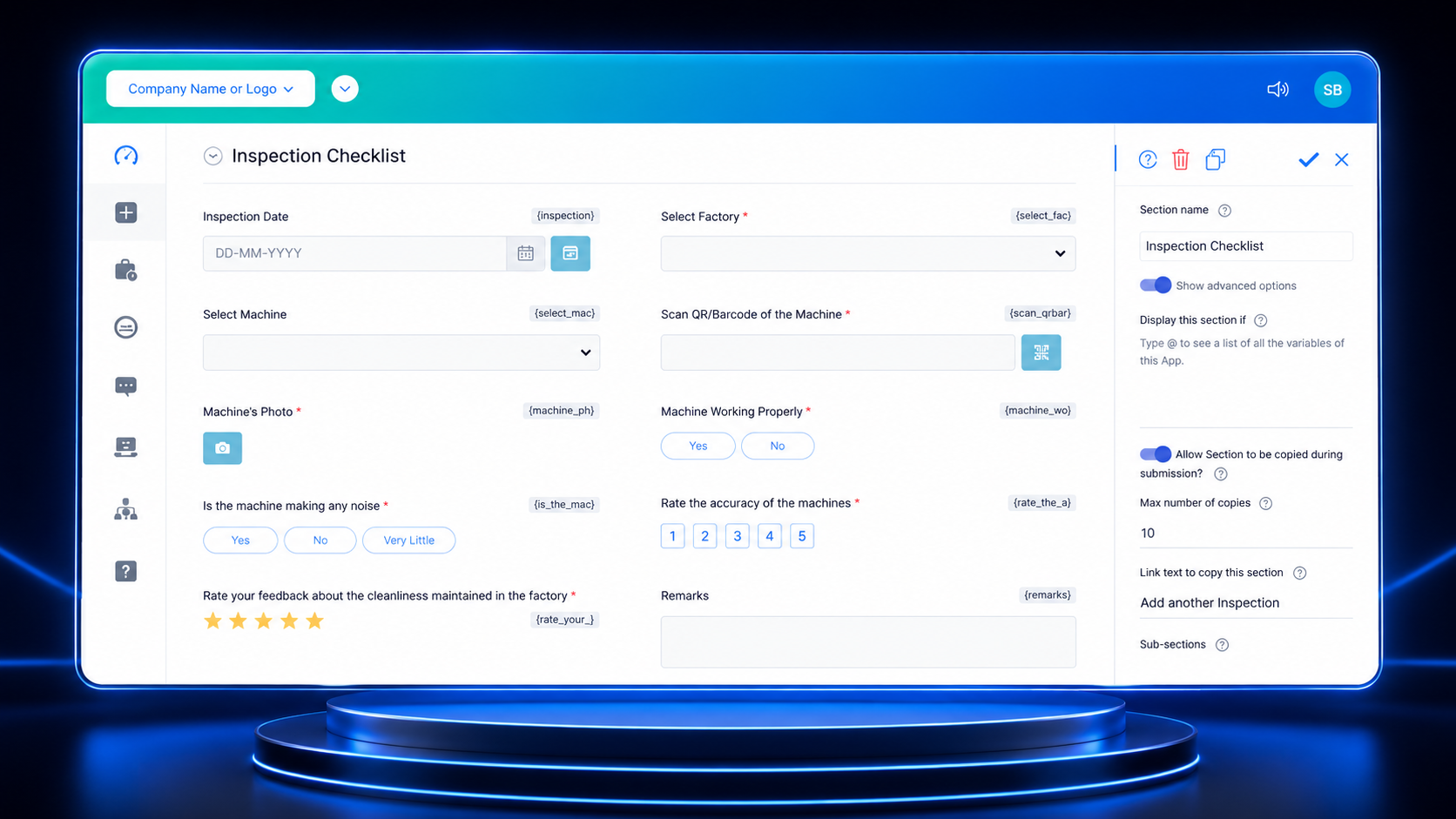Rate machine accuracy as 1

pyautogui.click(x=672, y=536)
